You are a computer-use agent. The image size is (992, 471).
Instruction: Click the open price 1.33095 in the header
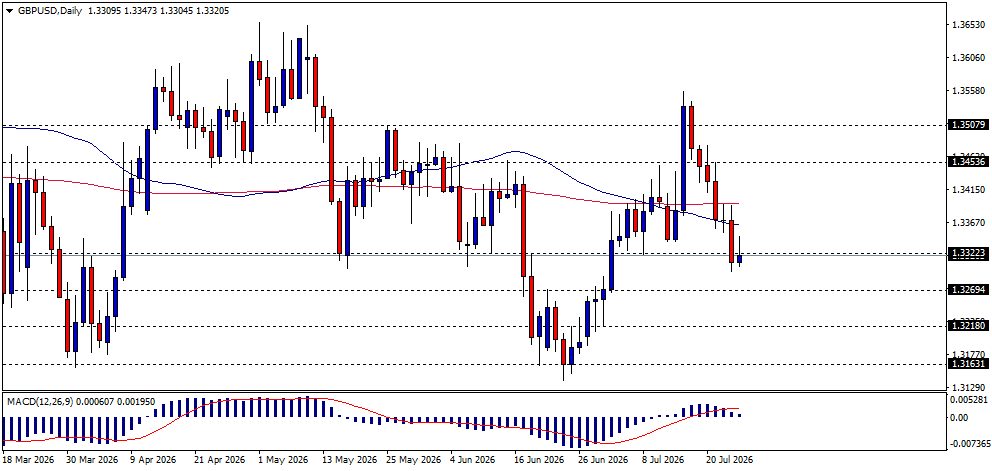(104, 11)
